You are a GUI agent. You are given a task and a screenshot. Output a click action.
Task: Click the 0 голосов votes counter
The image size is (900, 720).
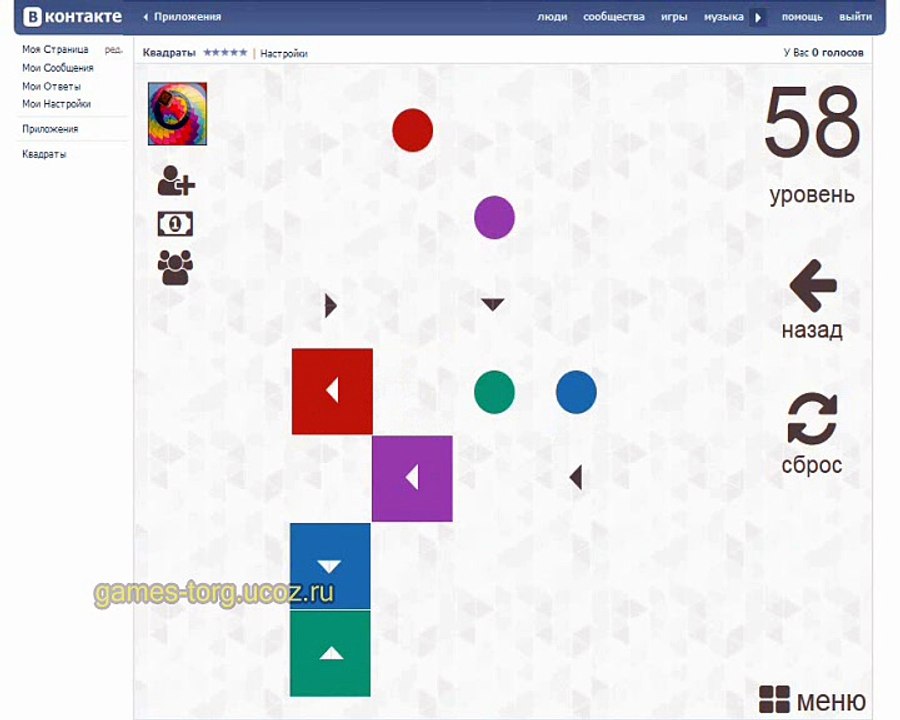837,53
